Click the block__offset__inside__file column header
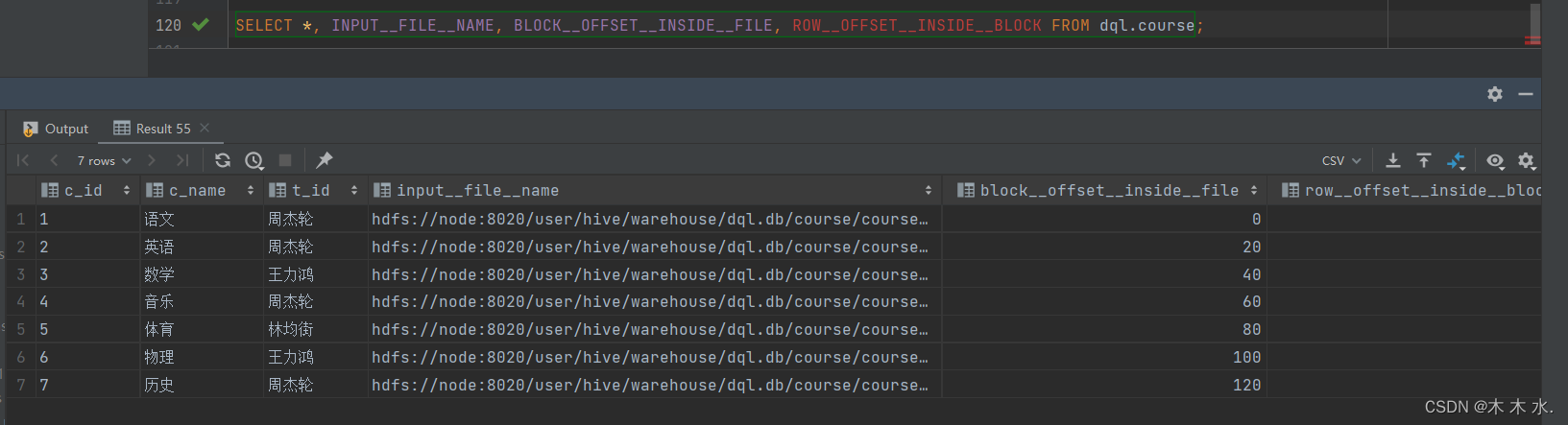 (x=1104, y=190)
